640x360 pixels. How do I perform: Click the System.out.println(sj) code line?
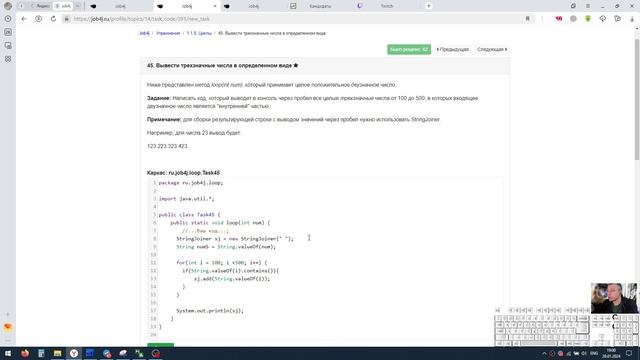point(210,311)
